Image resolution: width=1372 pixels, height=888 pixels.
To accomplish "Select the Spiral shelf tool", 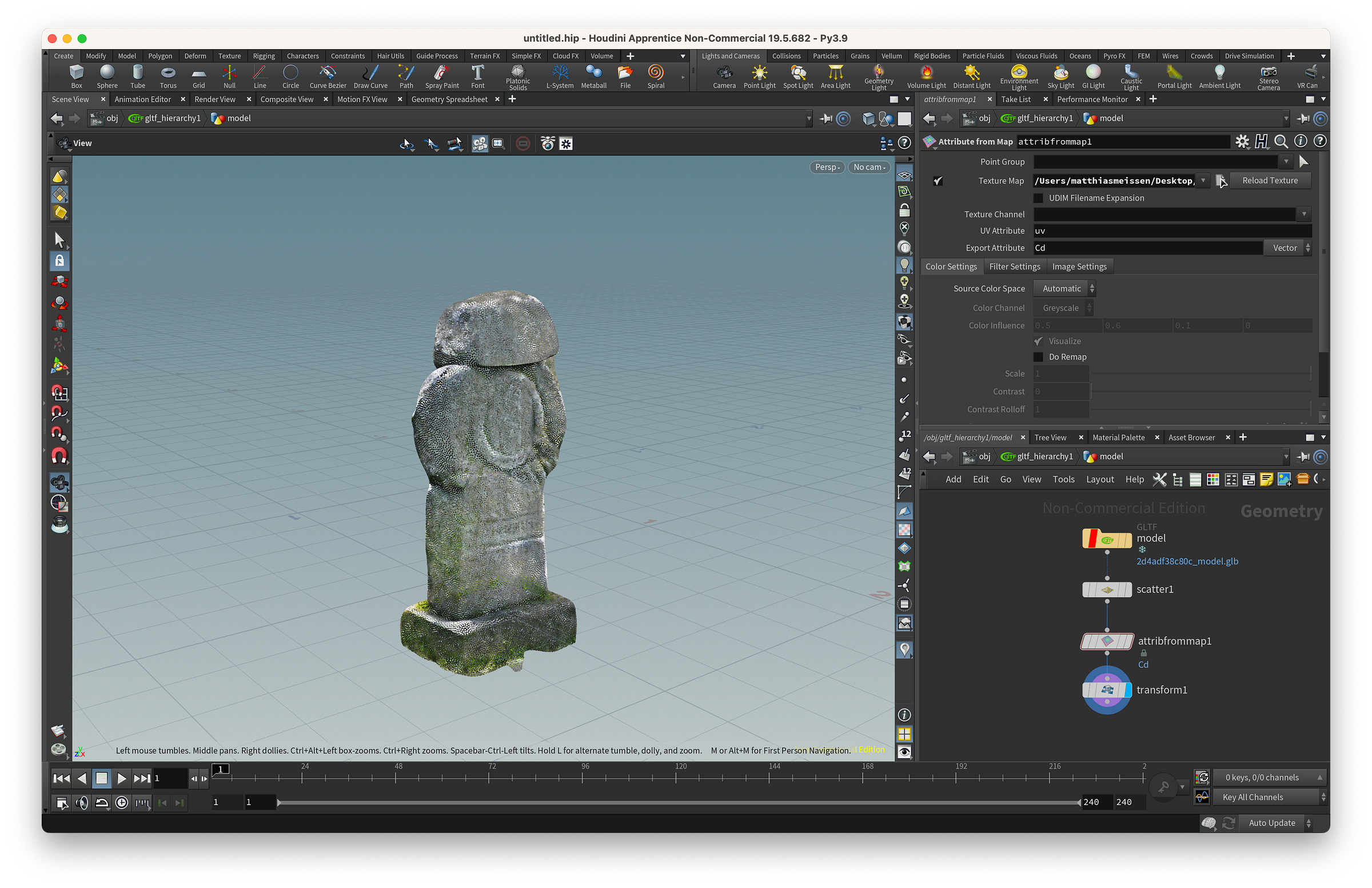I will tap(656, 76).
